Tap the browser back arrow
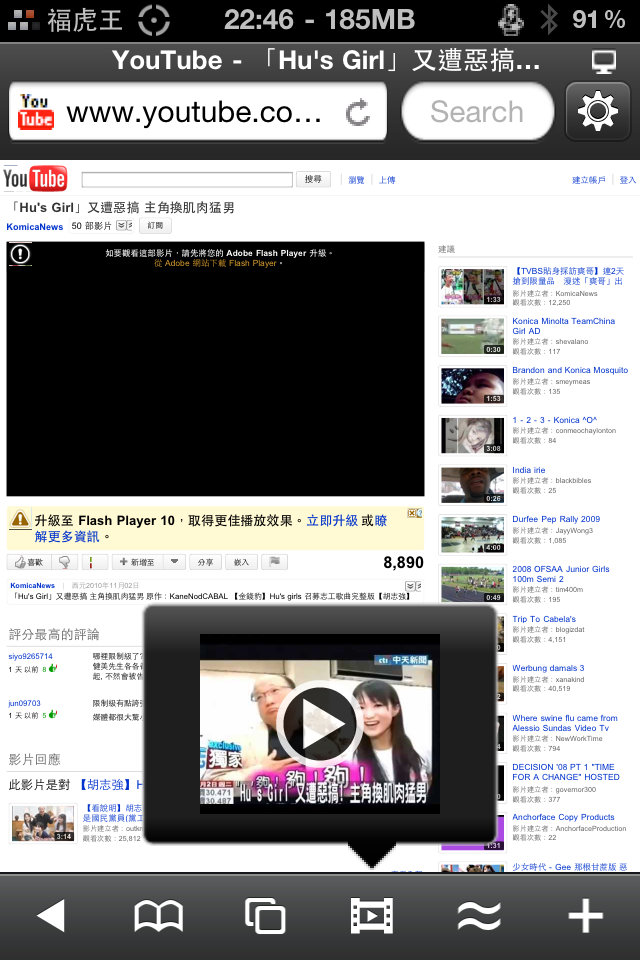The height and width of the screenshot is (960, 640). click(x=51, y=916)
